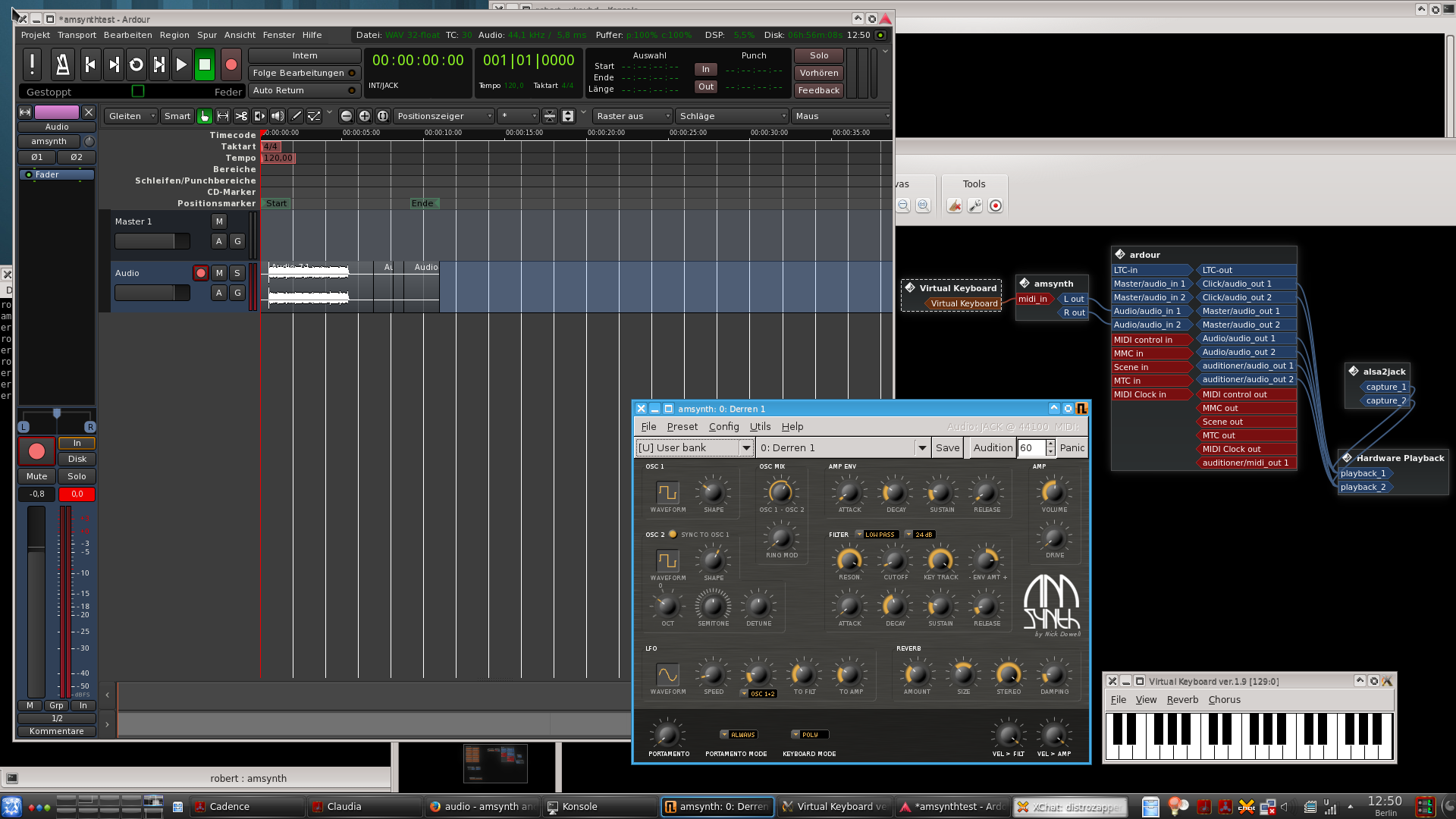Arm global record in Ardour transport
The image size is (1456, 819).
(231, 65)
